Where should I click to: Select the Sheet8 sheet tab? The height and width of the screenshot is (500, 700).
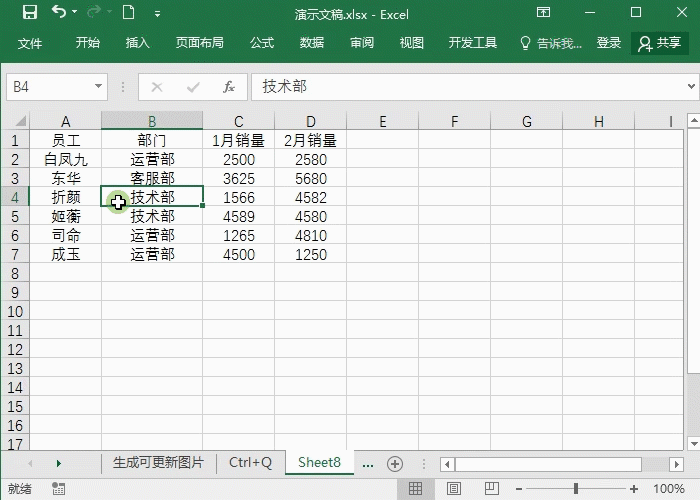pos(319,462)
